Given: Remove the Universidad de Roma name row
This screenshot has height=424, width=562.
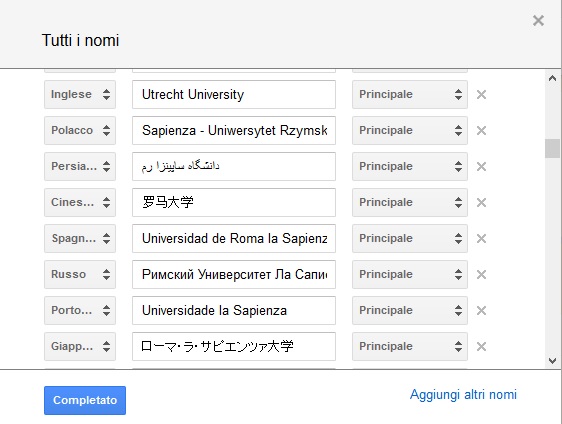Looking at the screenshot, I should click(x=481, y=238).
